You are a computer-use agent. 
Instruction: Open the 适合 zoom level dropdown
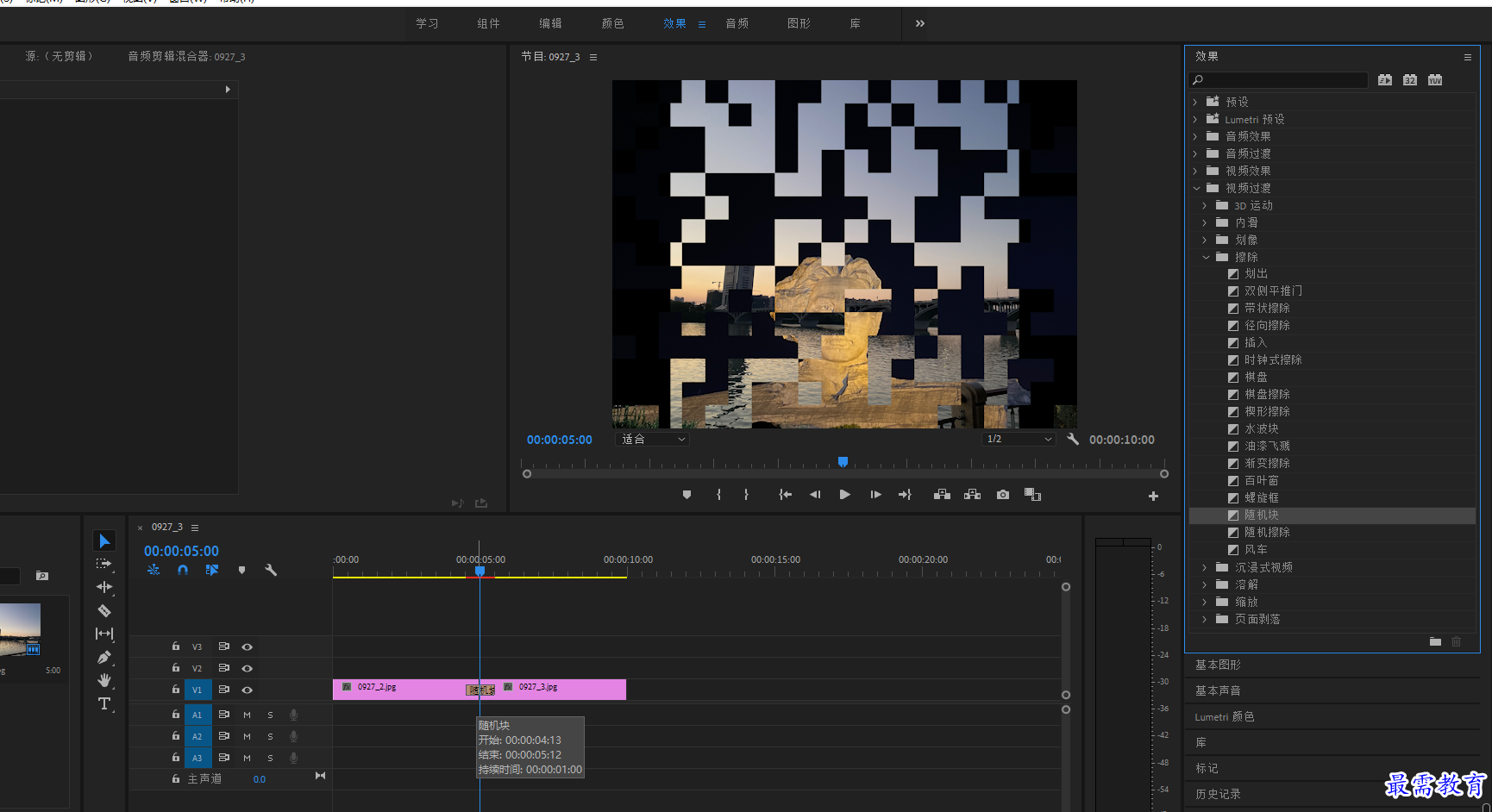(653, 439)
